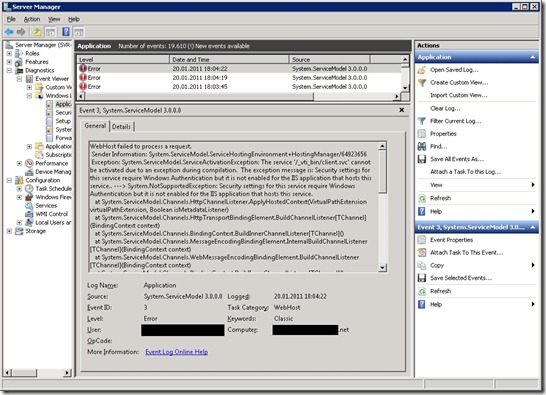
Task: Expand the Features tree node
Action: point(9,62)
